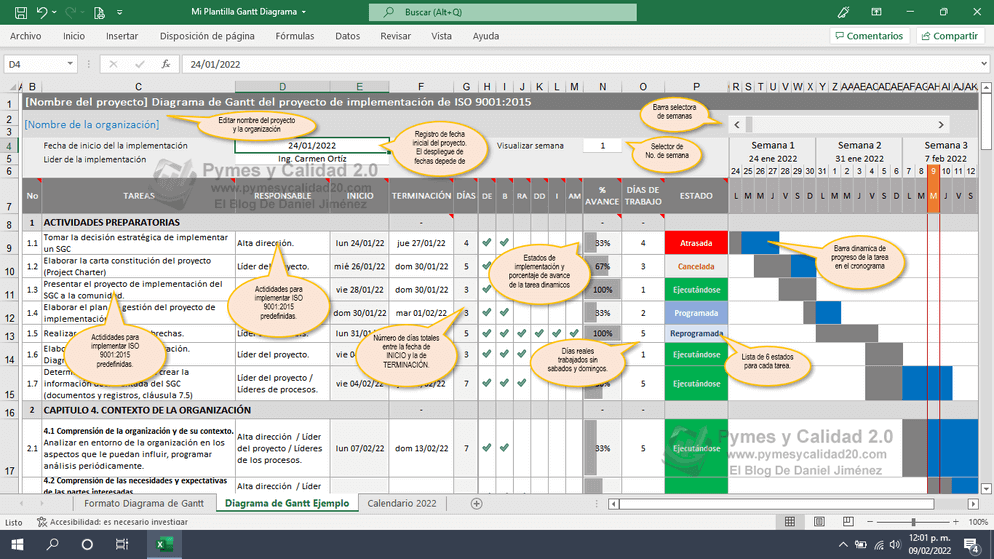Click the vertical scrollbar down arrow
The height and width of the screenshot is (559, 994).
coord(986,489)
